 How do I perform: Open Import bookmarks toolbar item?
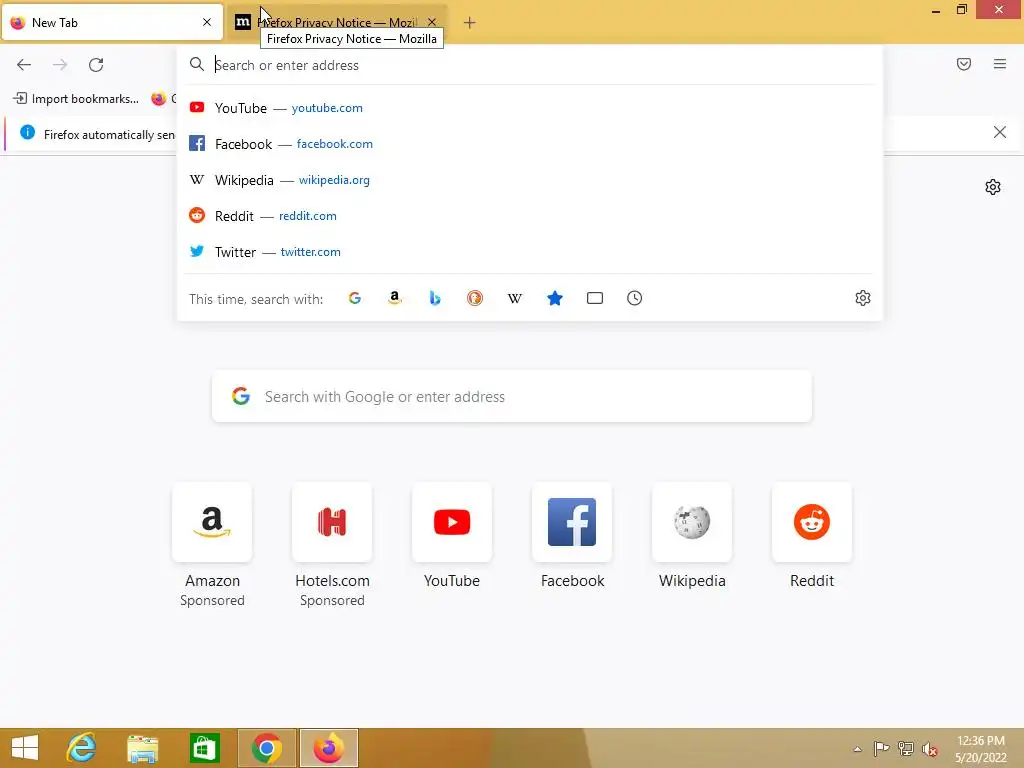click(x=76, y=99)
